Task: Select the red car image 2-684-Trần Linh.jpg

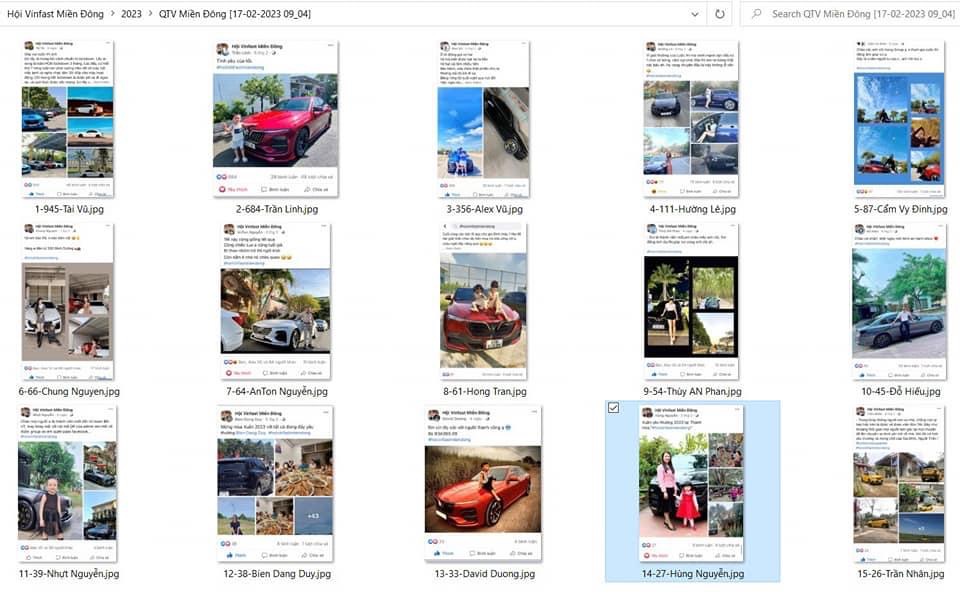Action: click(275, 118)
